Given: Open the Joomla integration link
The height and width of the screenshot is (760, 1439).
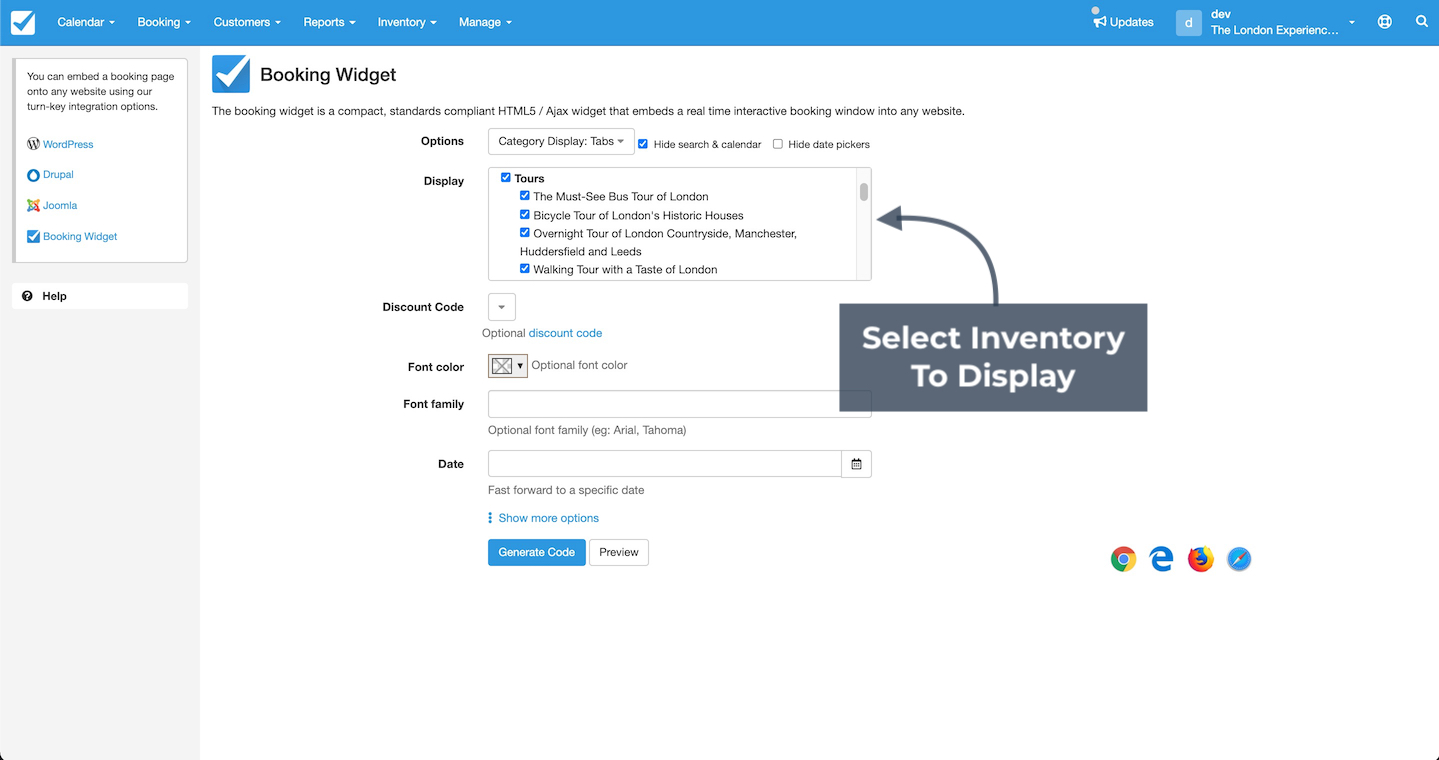Looking at the screenshot, I should pos(60,205).
